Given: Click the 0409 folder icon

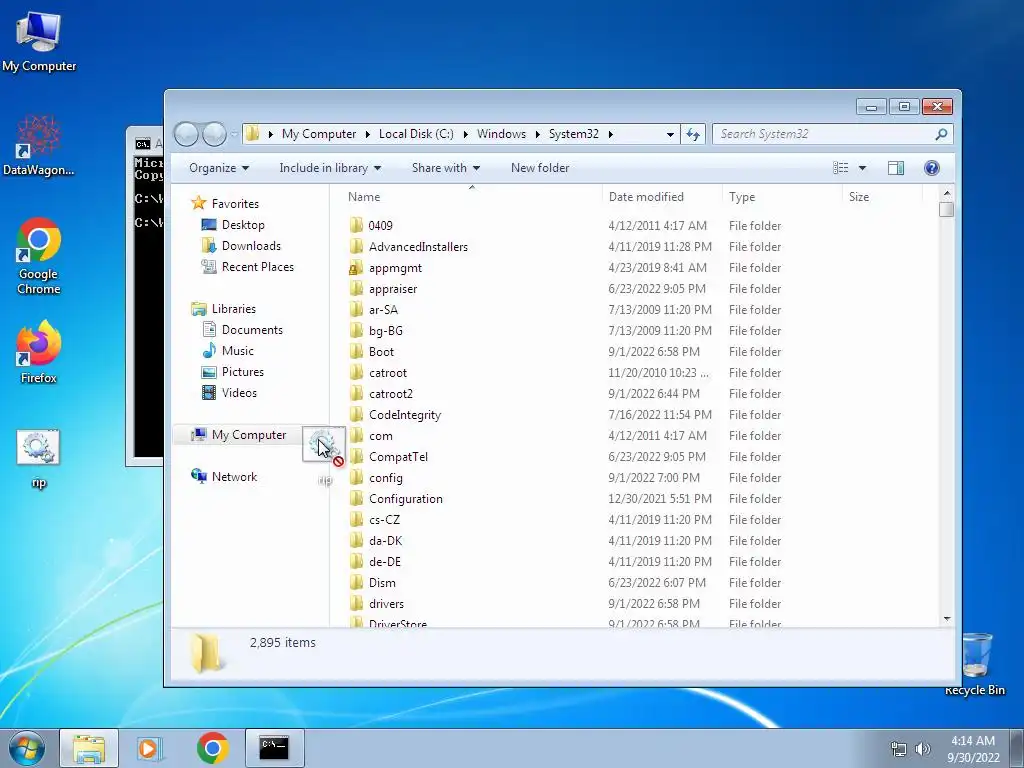Looking at the screenshot, I should pyautogui.click(x=355, y=225).
